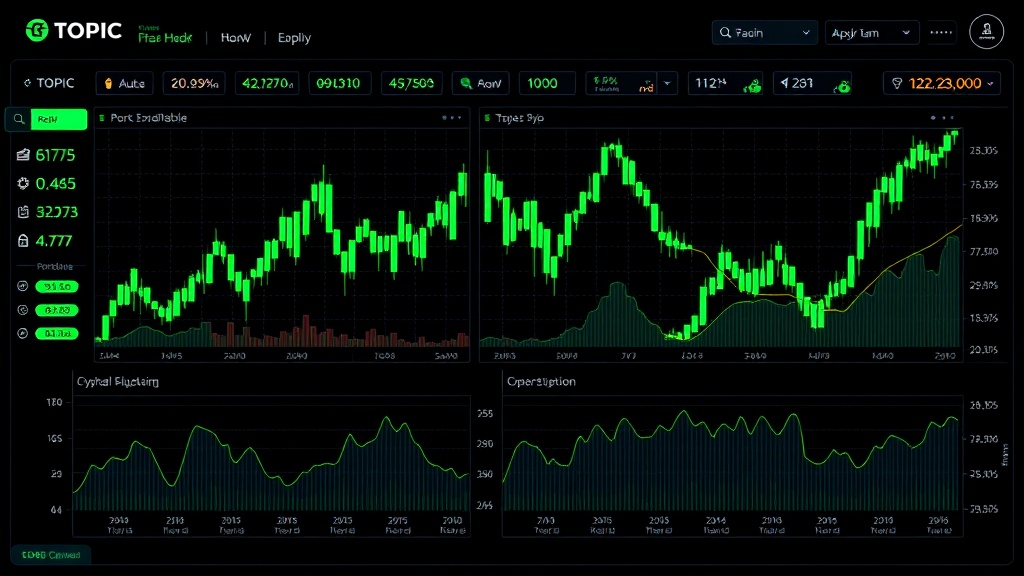Click the green icon next to 112
Screen dimensions: 1024x576
pos(752,86)
